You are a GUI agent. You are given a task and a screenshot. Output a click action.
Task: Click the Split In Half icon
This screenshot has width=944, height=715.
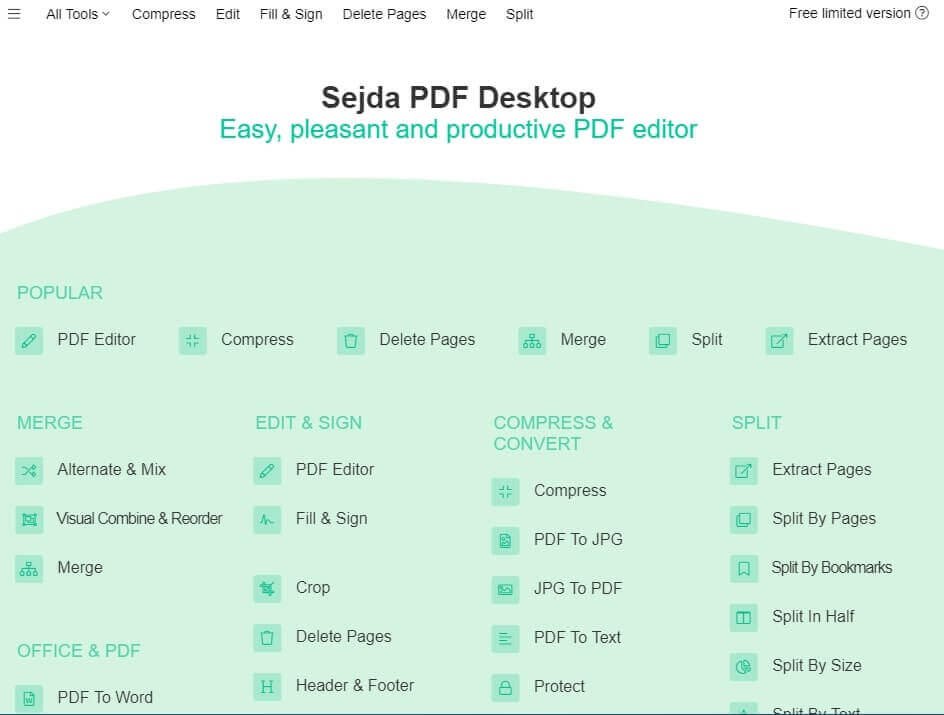(744, 618)
